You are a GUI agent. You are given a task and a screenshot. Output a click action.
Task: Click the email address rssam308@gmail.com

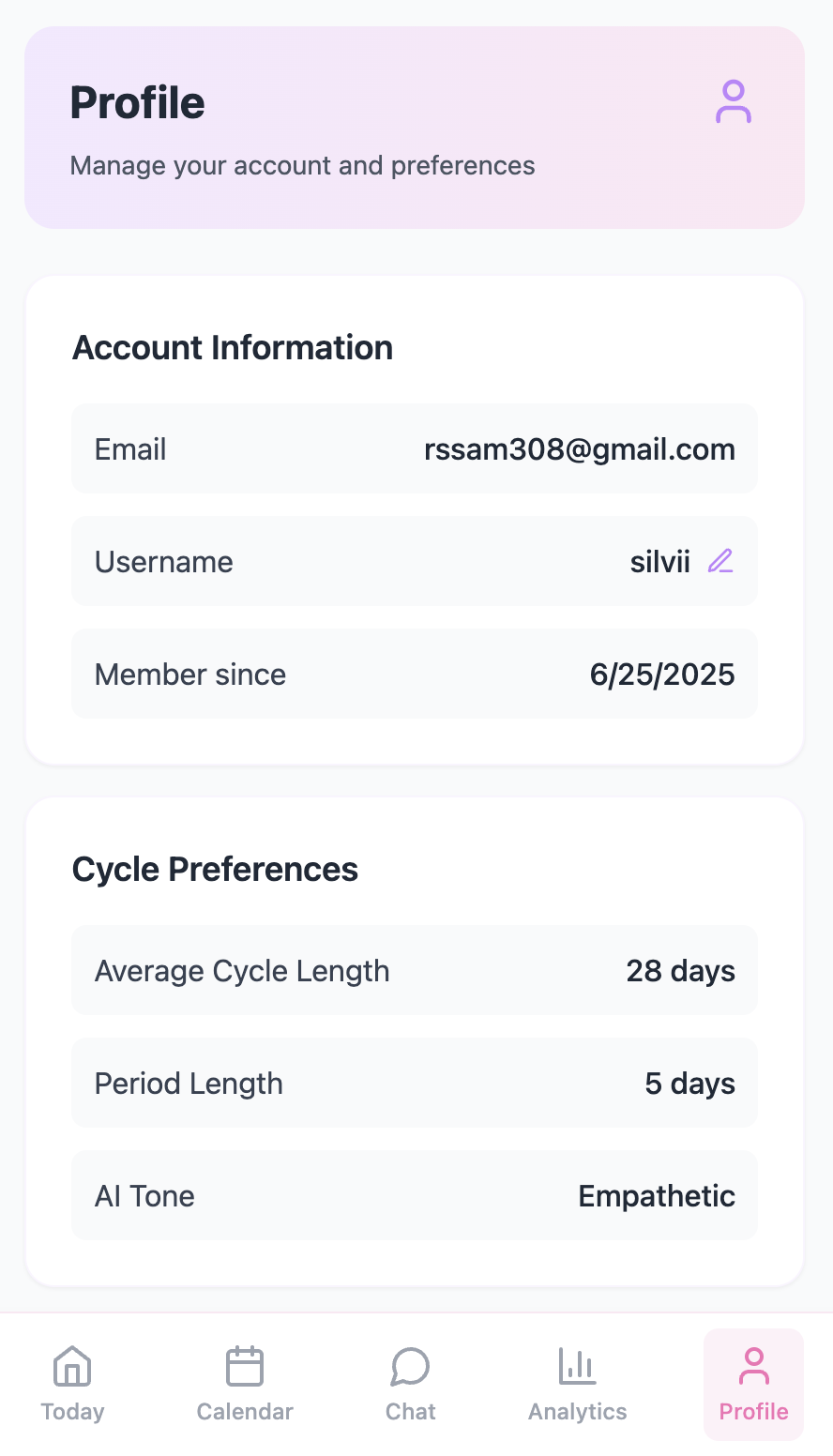point(579,449)
